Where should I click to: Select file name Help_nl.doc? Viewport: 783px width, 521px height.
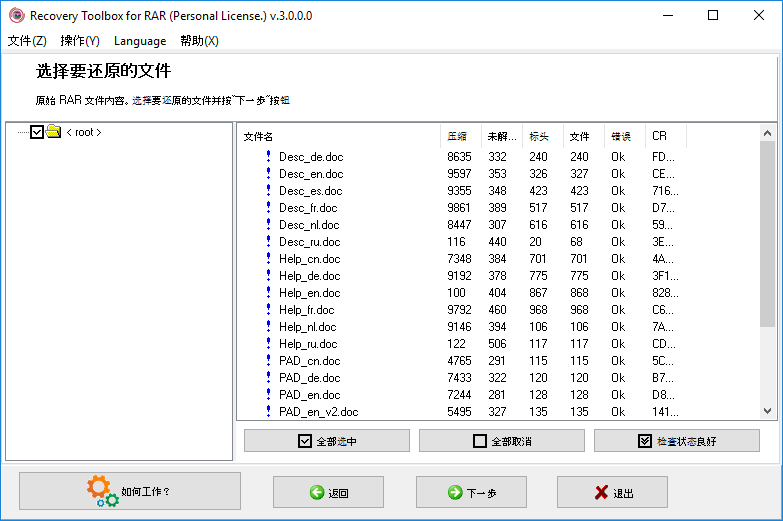[x=308, y=327]
